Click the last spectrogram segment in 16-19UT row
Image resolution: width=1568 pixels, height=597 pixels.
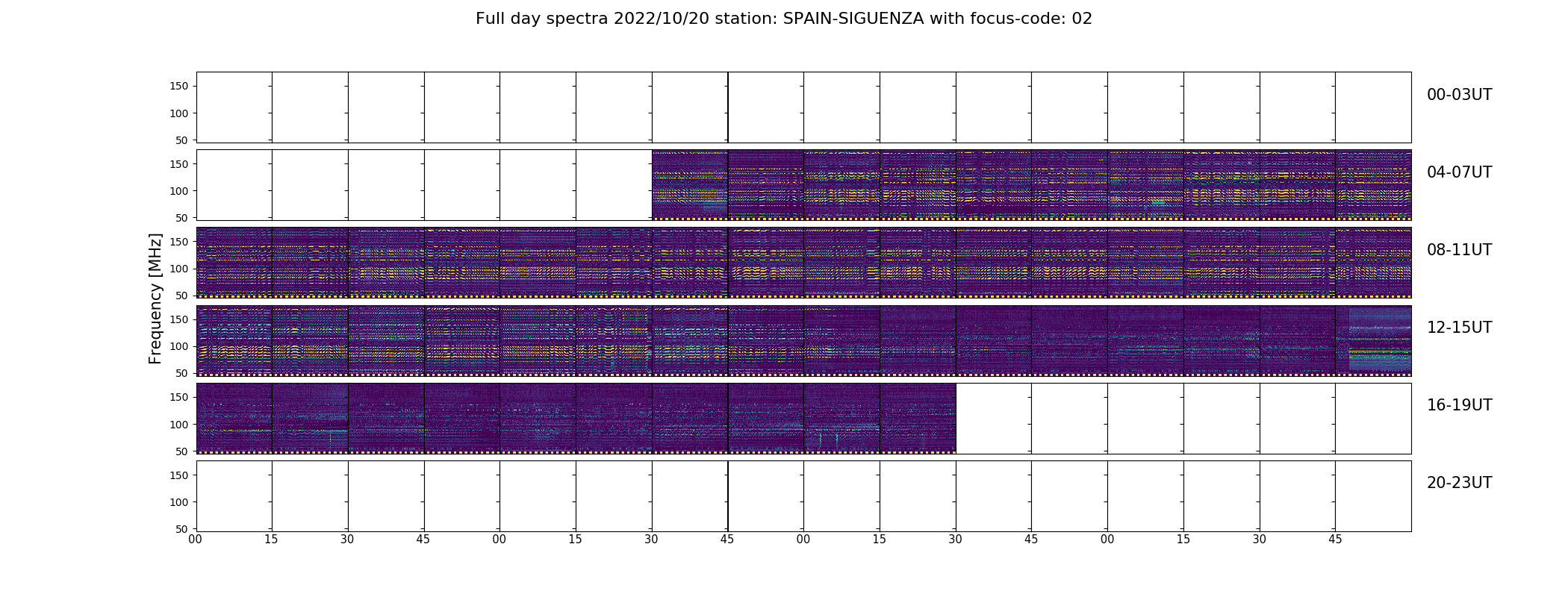[918, 418]
